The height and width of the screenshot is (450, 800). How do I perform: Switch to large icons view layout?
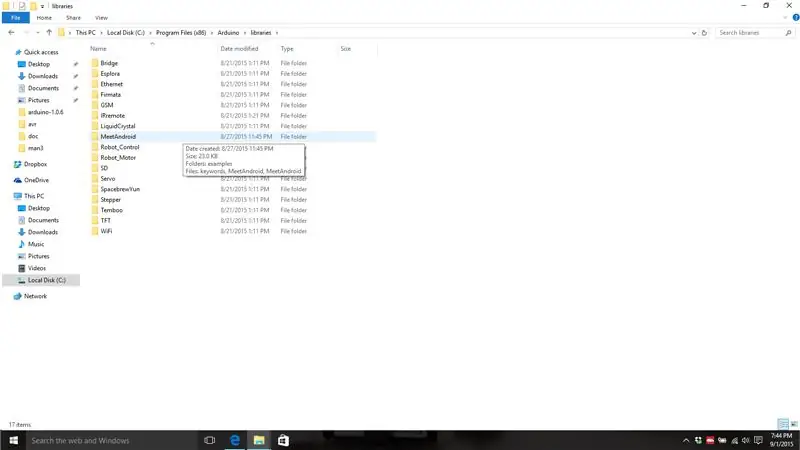pyautogui.click(x=794, y=424)
